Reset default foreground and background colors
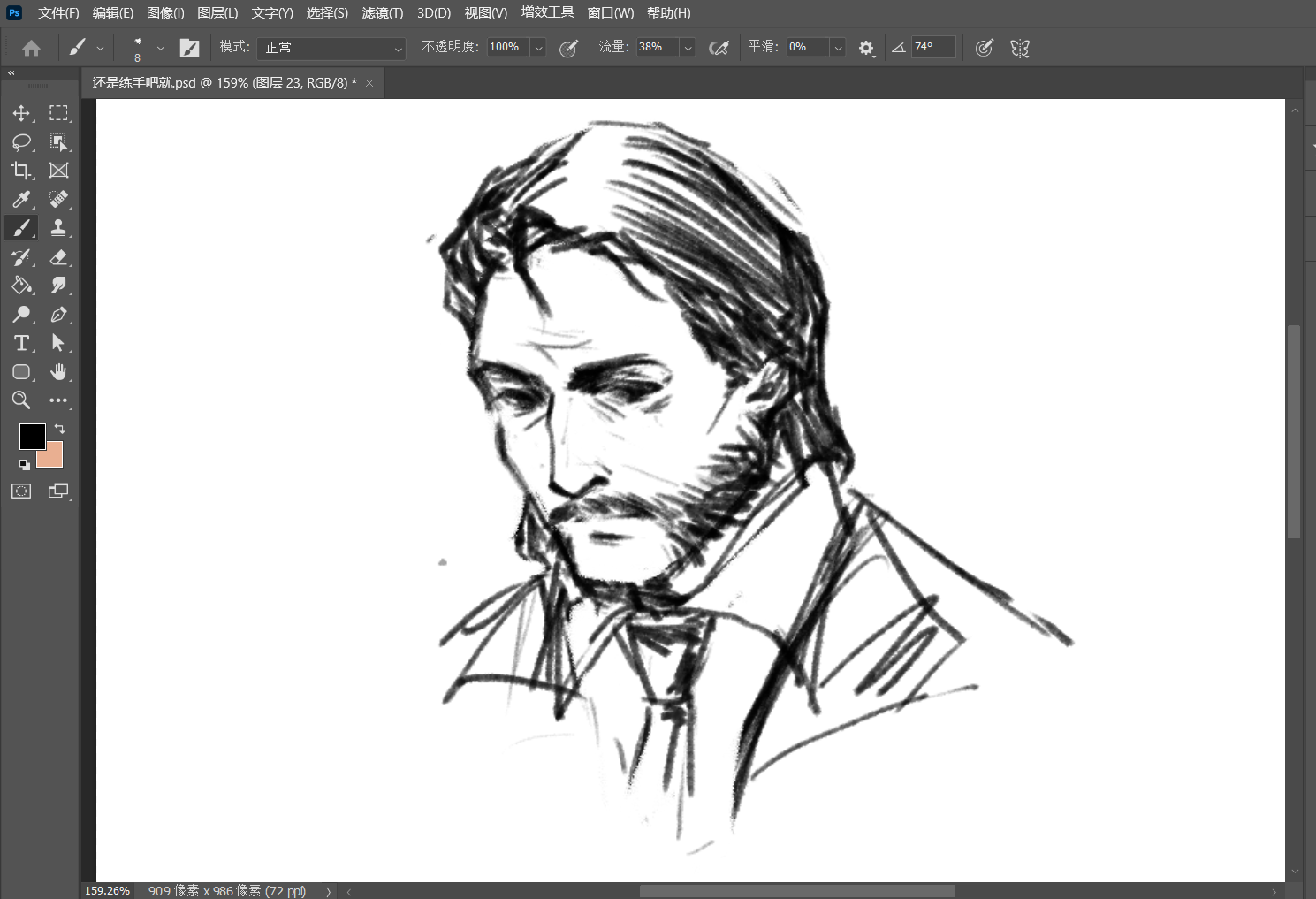The width and height of the screenshot is (1316, 899). pyautogui.click(x=24, y=464)
